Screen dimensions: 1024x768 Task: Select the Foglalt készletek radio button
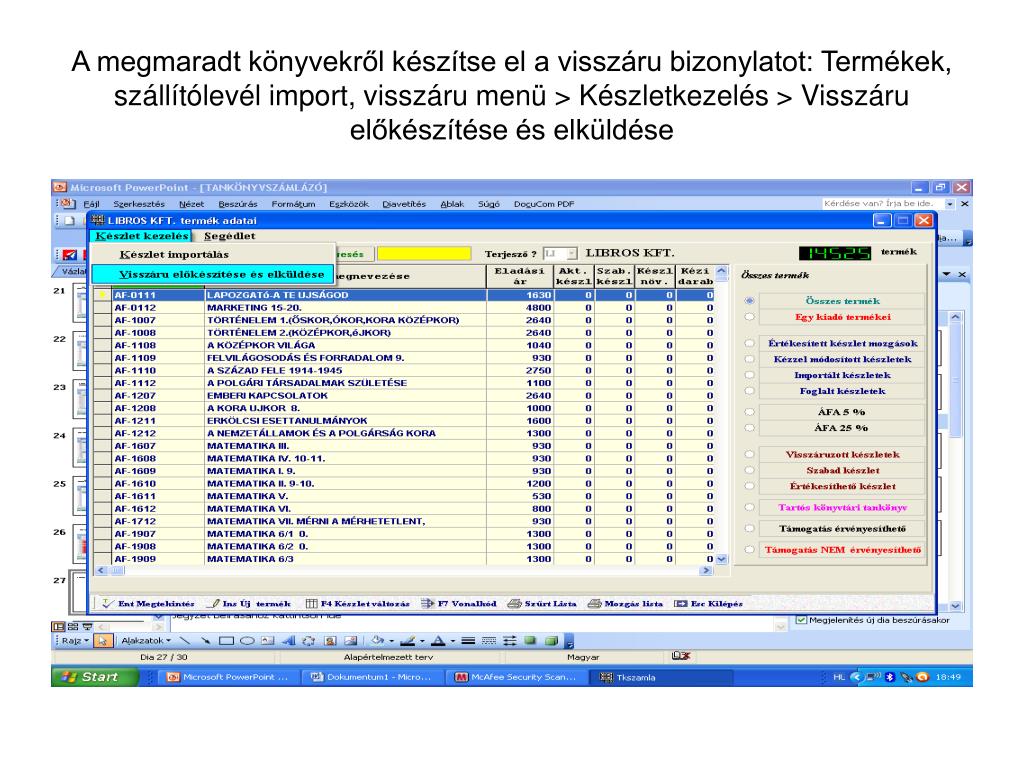click(x=750, y=391)
